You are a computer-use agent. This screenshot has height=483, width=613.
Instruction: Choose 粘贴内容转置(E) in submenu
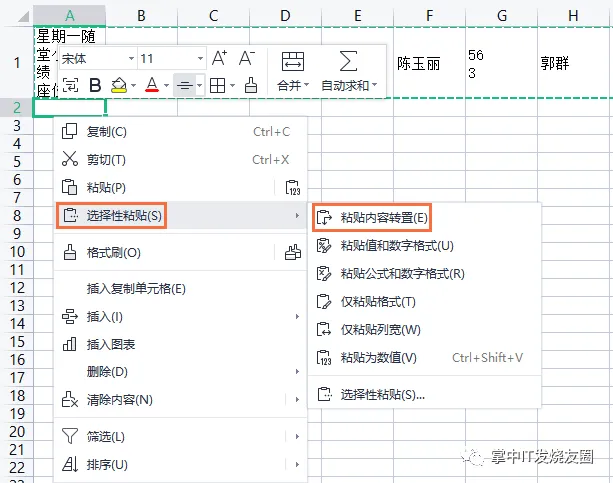pyautogui.click(x=384, y=217)
